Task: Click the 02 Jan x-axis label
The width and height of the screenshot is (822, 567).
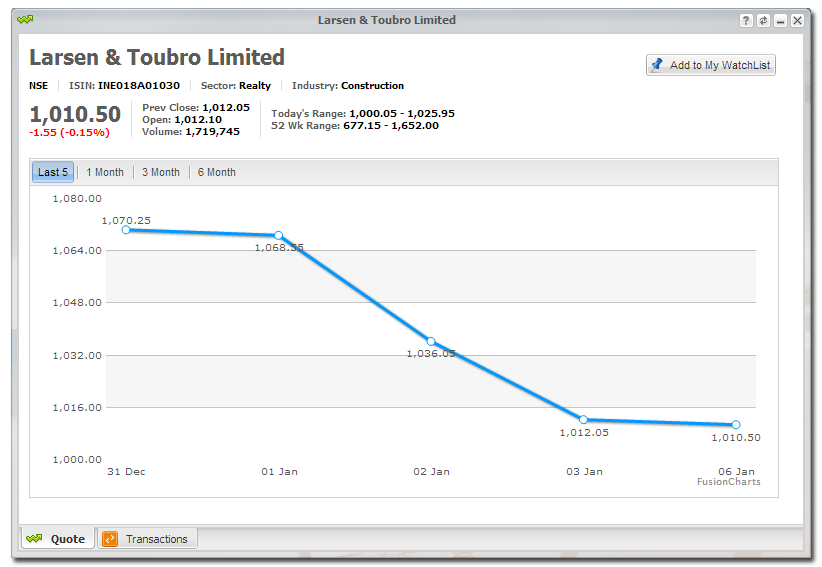Action: 431,472
